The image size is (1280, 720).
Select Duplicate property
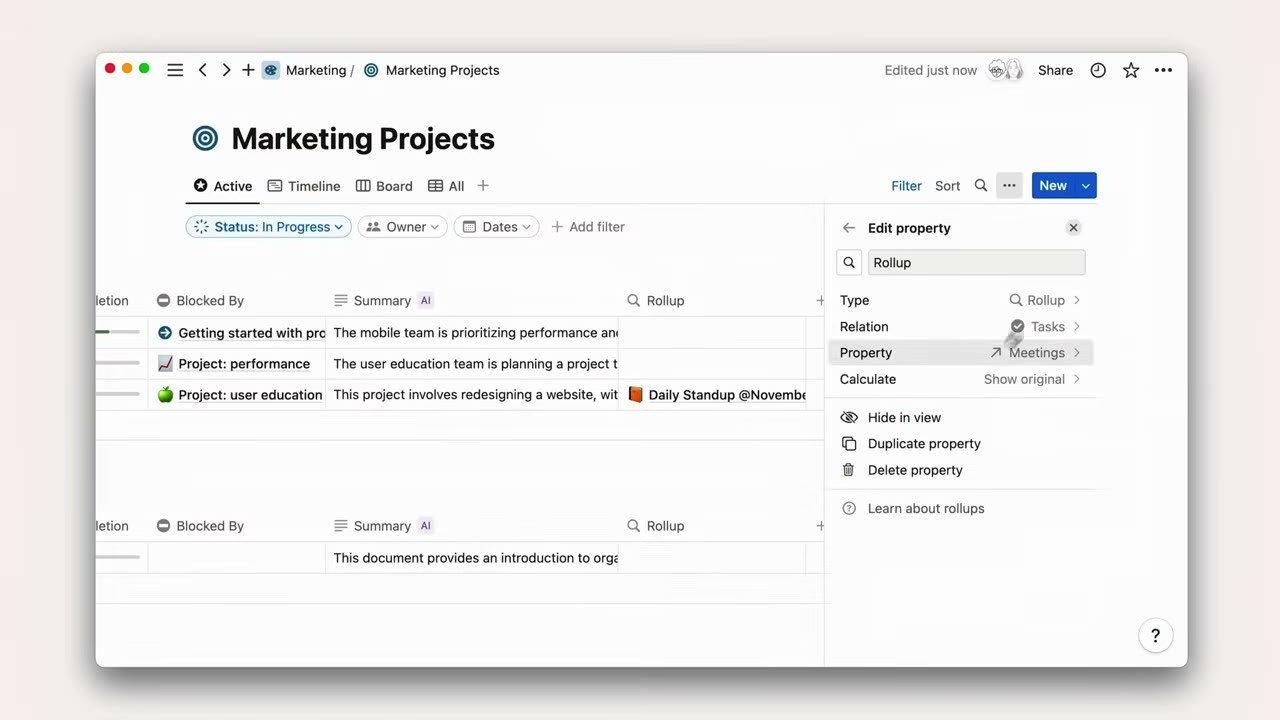(924, 443)
